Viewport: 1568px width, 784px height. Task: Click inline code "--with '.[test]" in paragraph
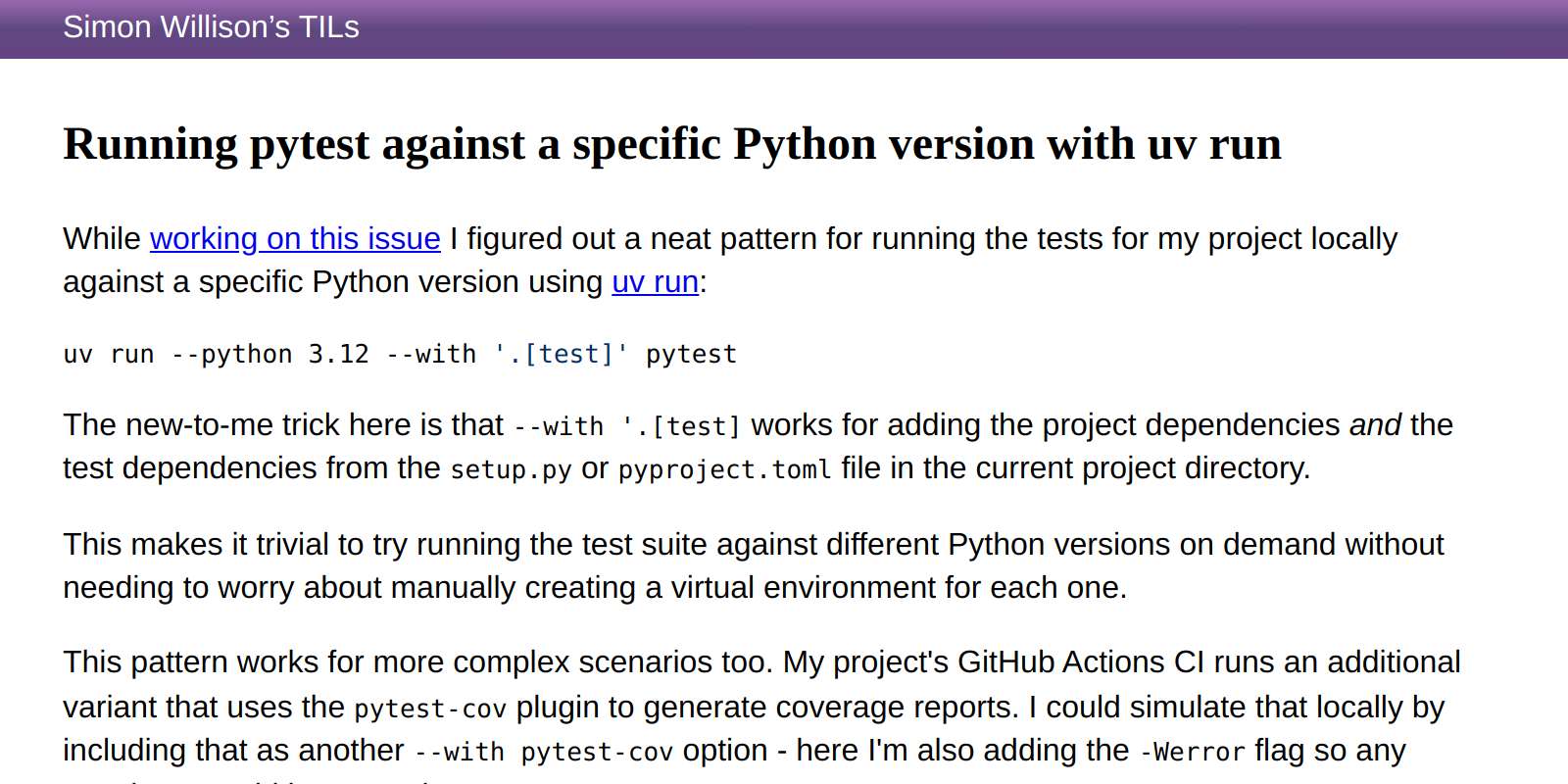pos(626,426)
